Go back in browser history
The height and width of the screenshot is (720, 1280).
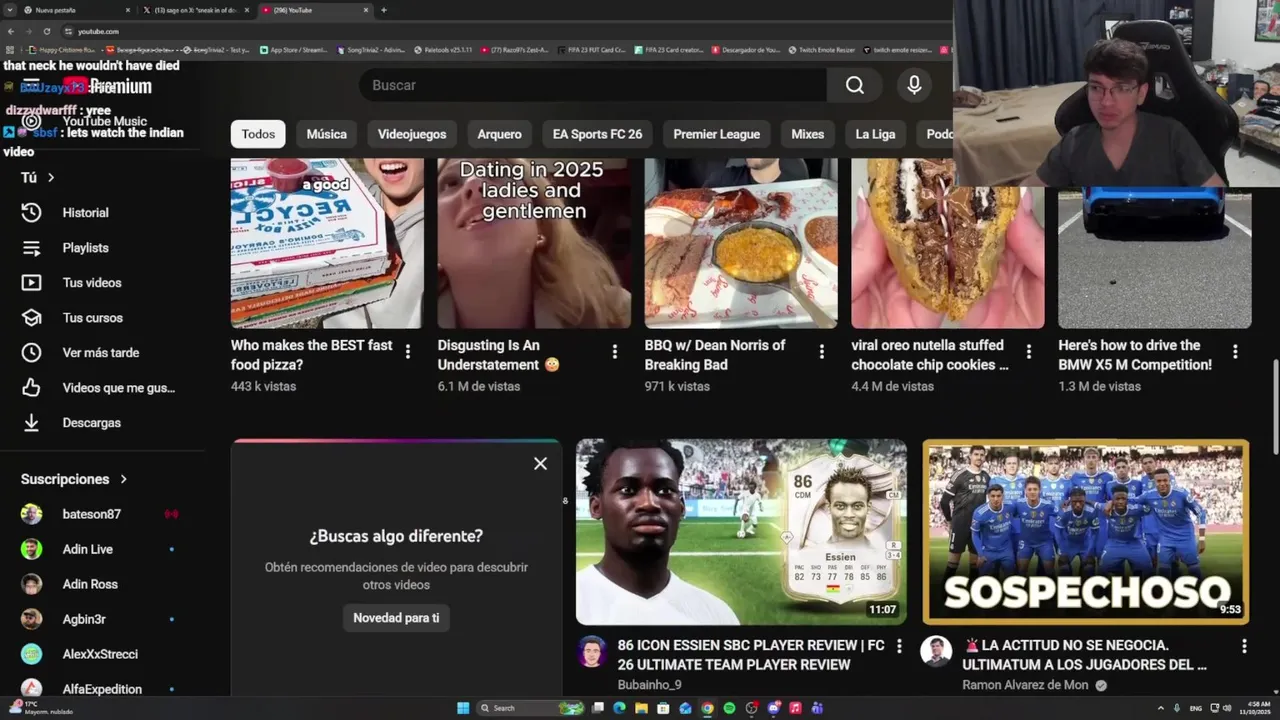(11, 31)
